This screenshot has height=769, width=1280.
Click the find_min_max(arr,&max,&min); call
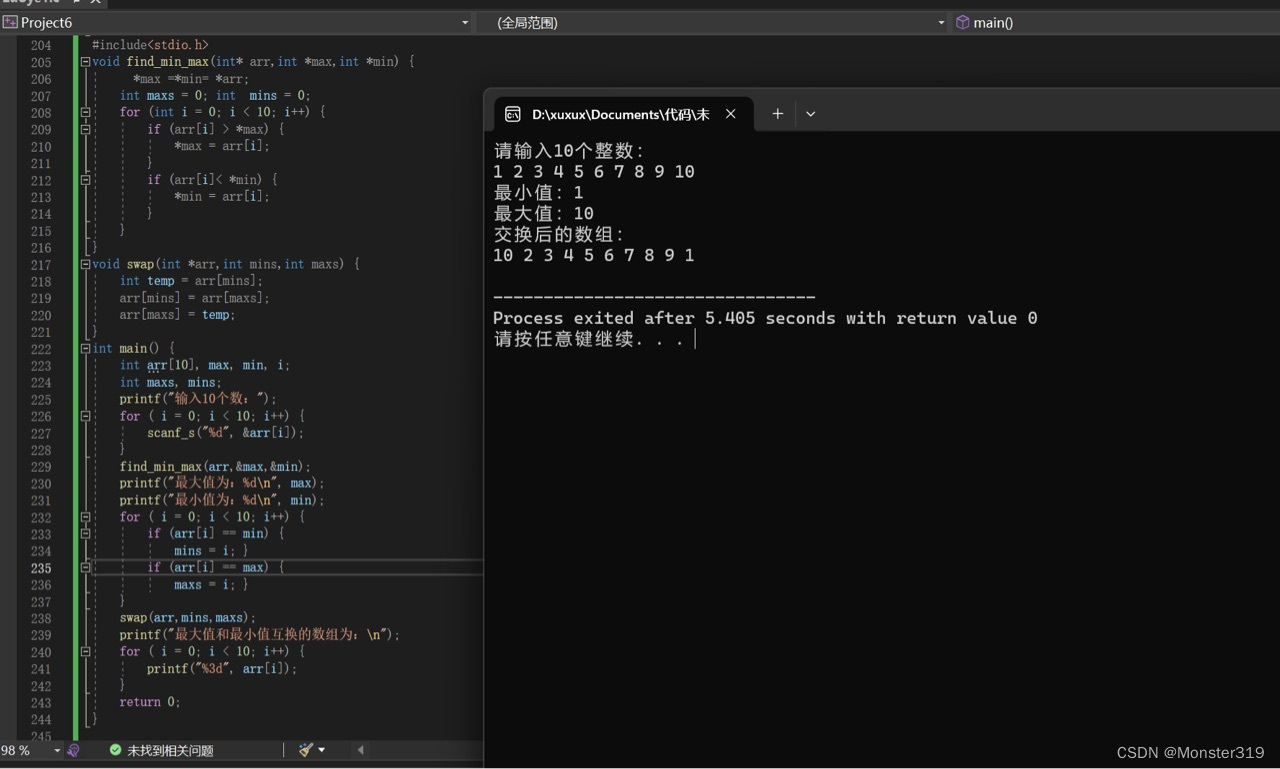(215, 466)
